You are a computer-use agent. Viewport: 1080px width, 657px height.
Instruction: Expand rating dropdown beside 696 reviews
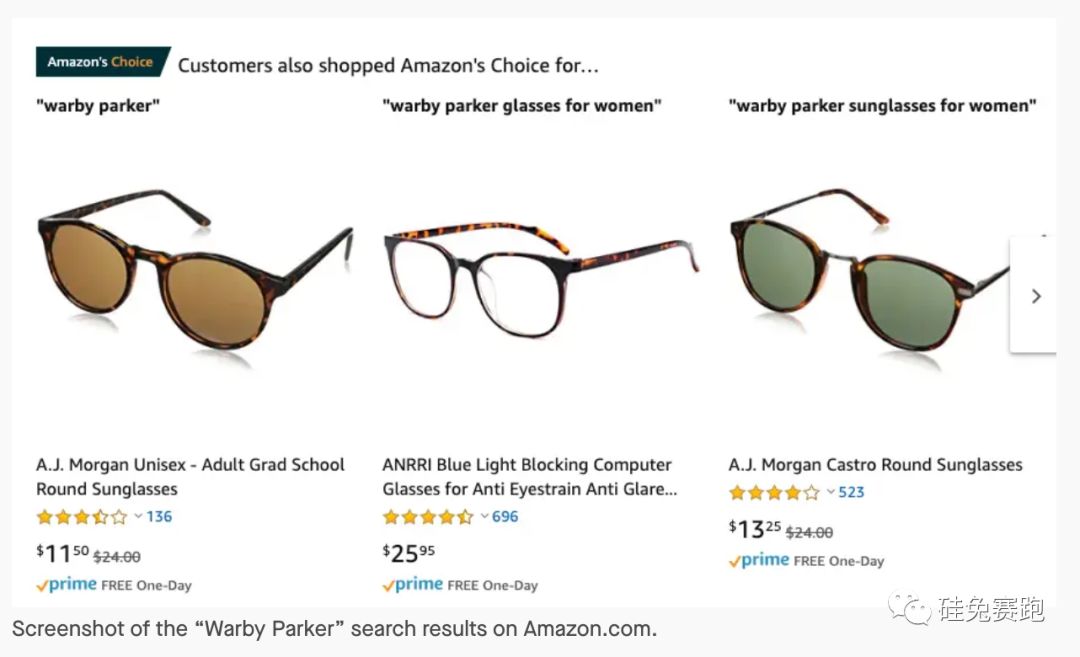(484, 517)
